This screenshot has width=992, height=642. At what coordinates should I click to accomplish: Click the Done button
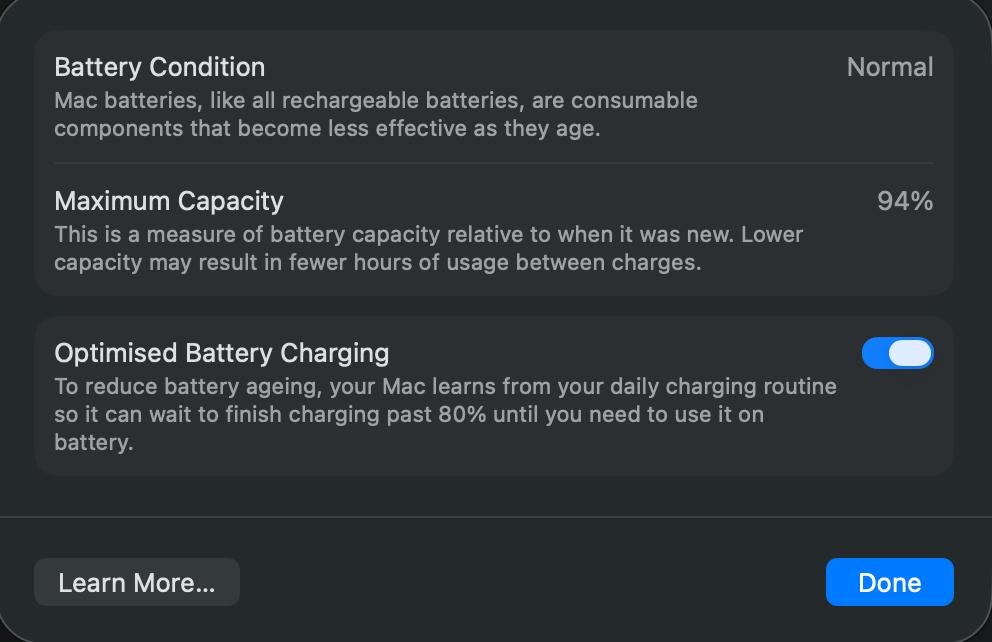pos(889,582)
